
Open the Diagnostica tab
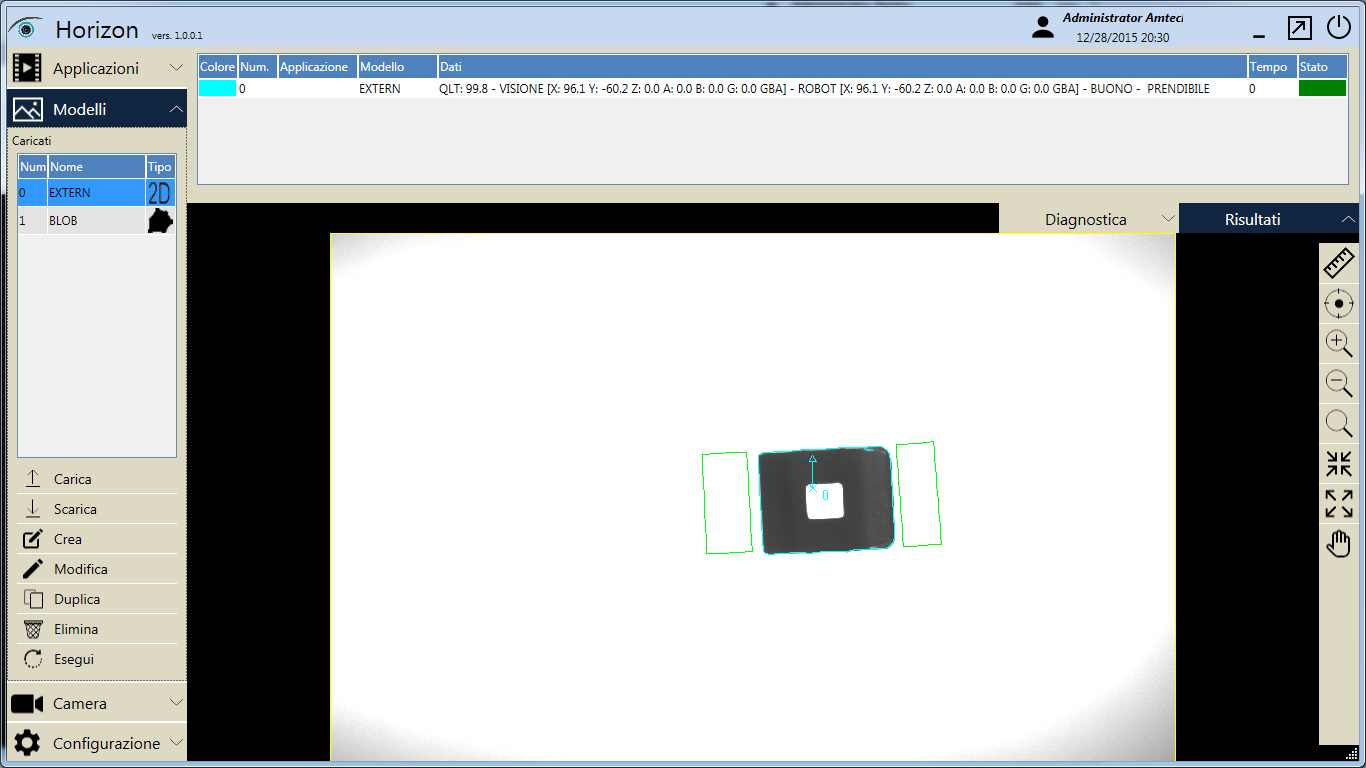click(x=1089, y=219)
